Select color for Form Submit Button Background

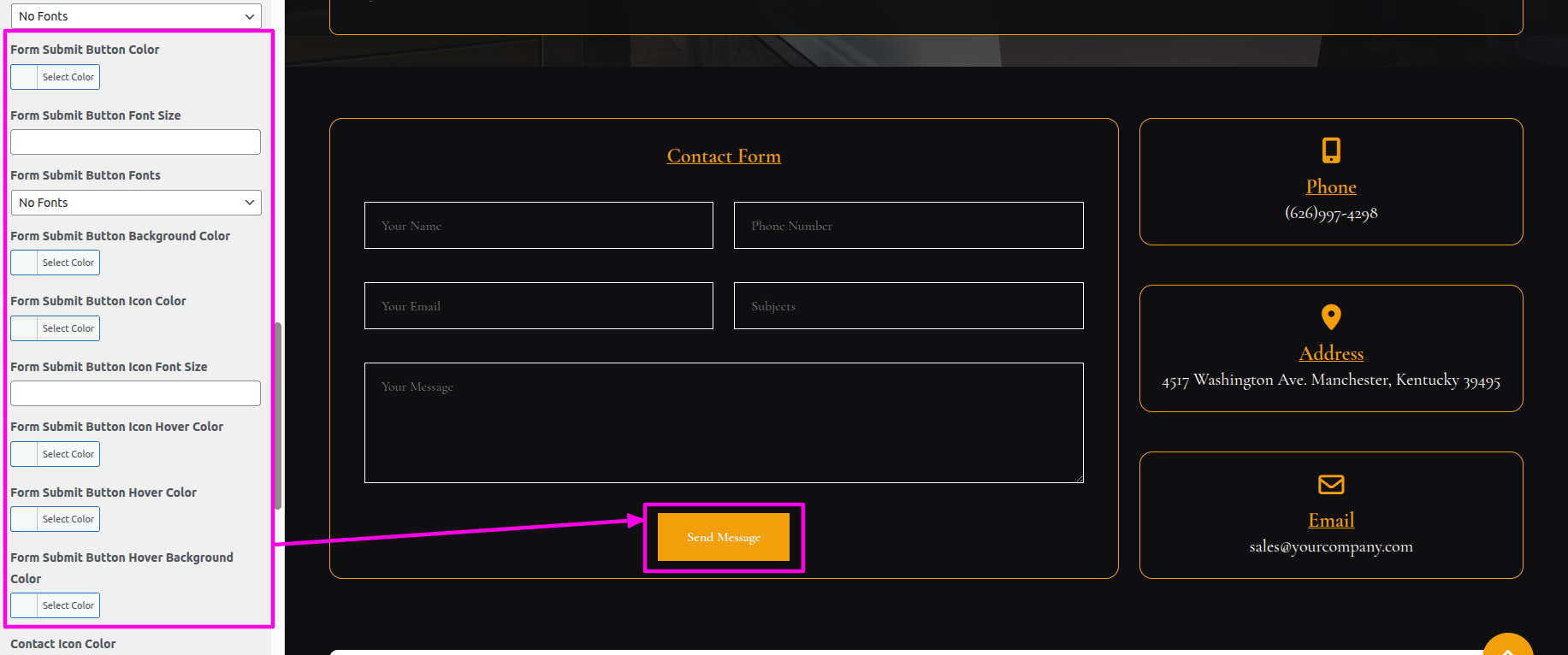(x=56, y=263)
